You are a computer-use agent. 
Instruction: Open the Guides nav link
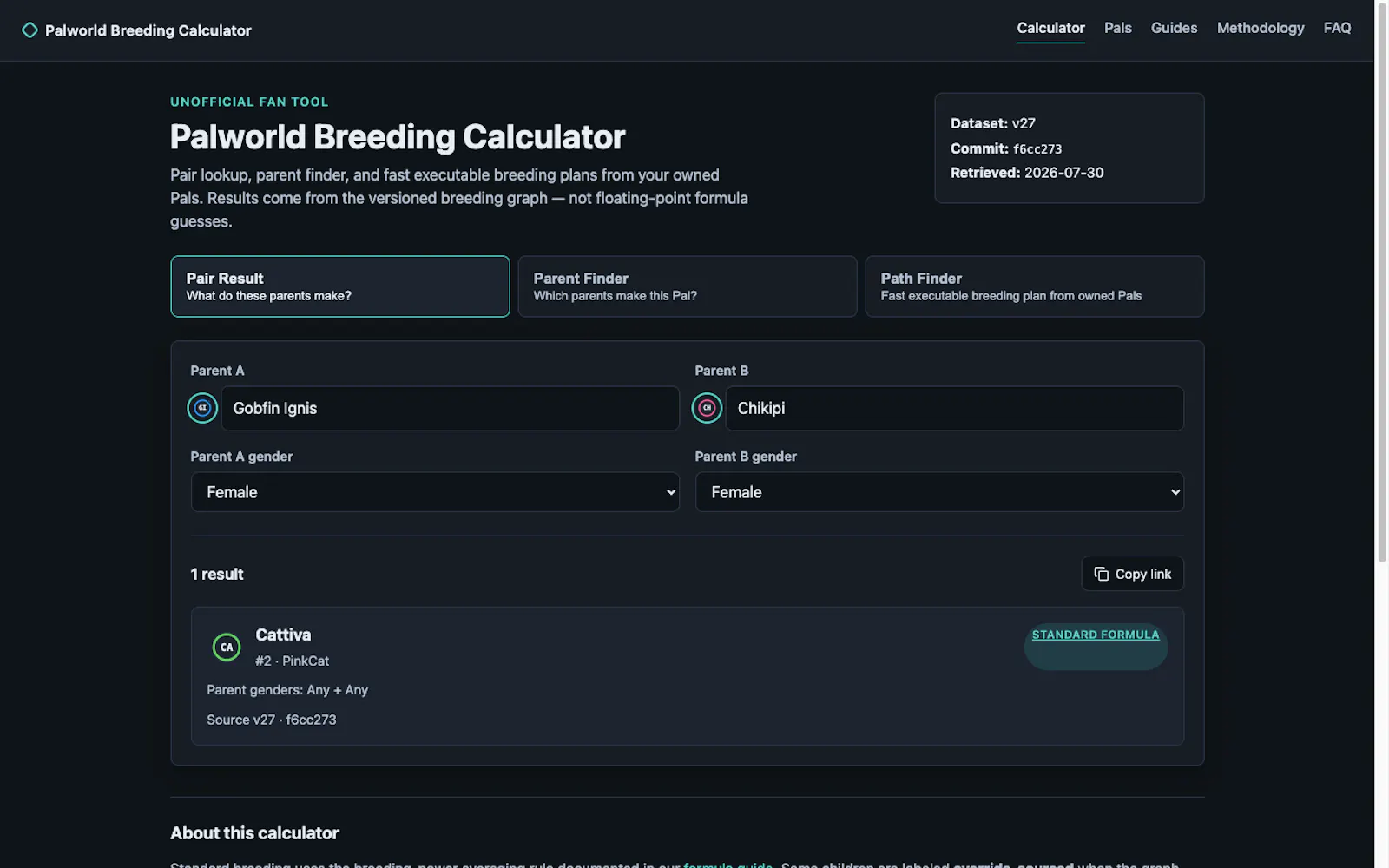click(x=1174, y=28)
